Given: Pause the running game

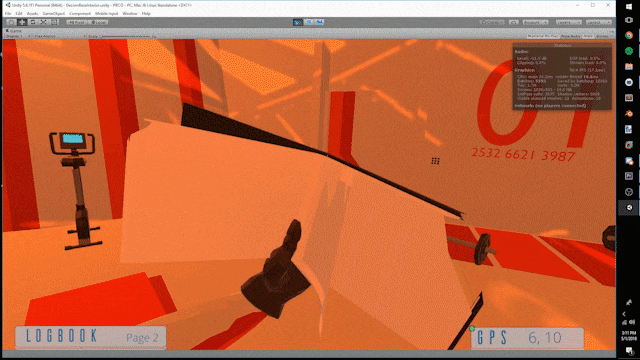Looking at the screenshot, I should click(309, 22).
